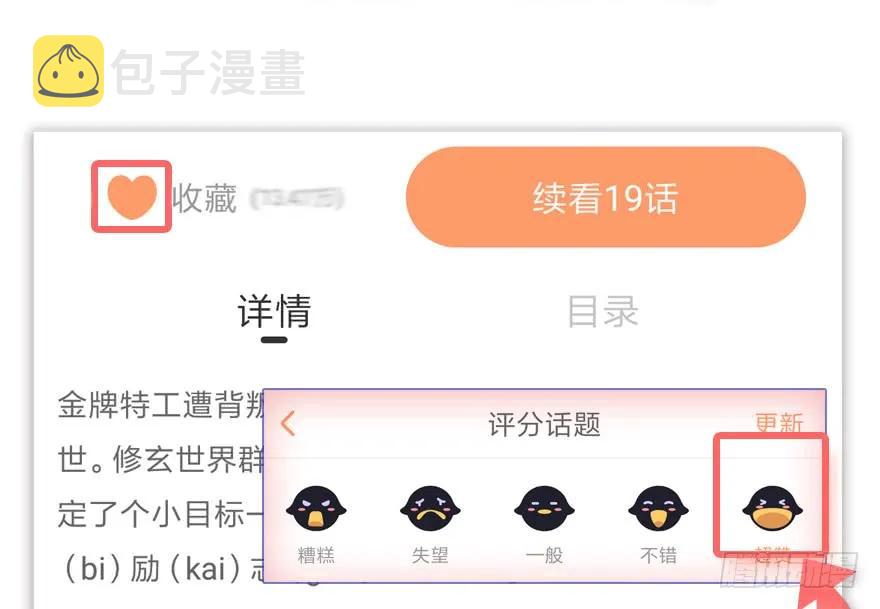This screenshot has height=609, width=880.
Task: Open the 目录 tab
Action: [x=603, y=311]
